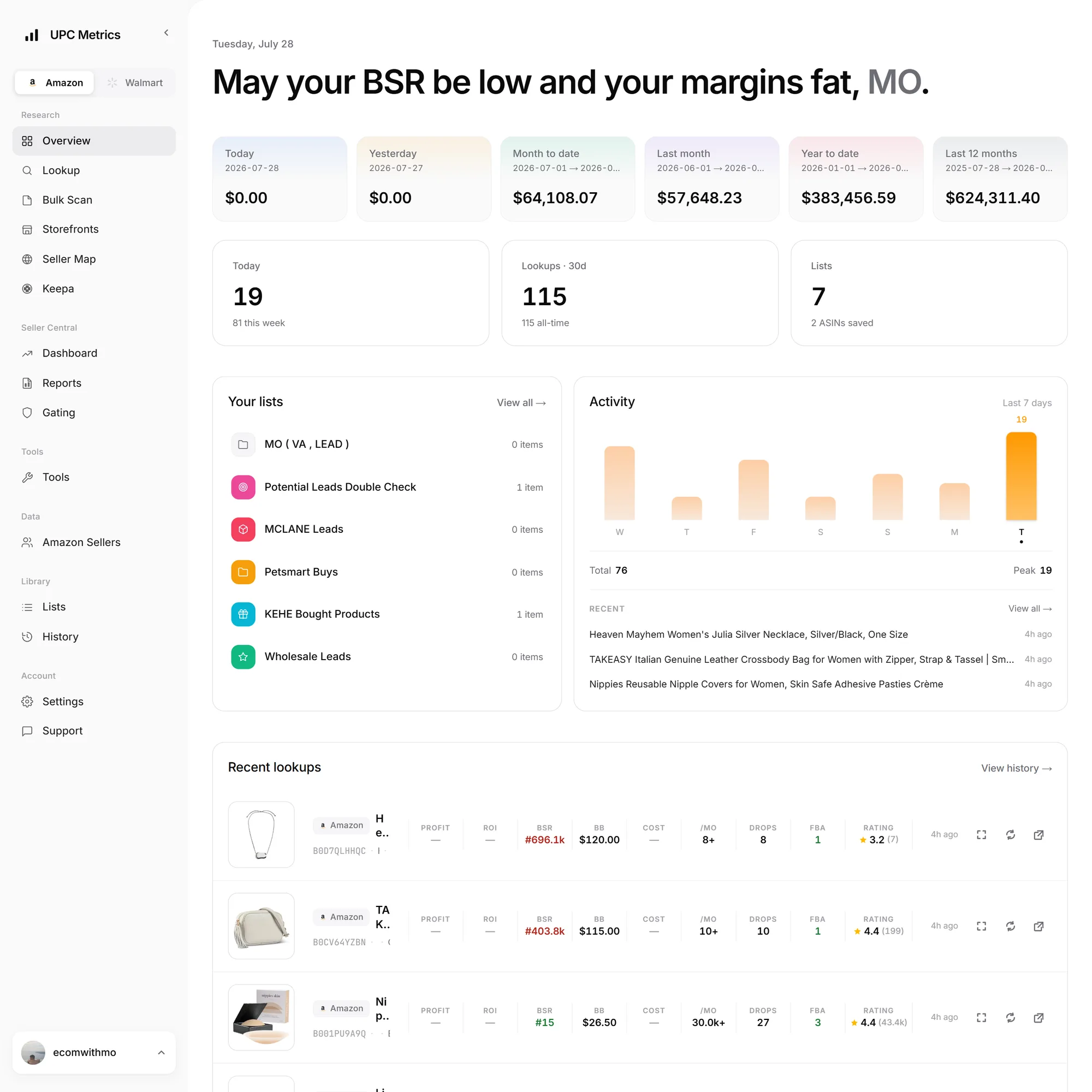This screenshot has width=1092, height=1092.
Task: Expand the B0D7QLHHQC row fullscreen icon
Action: [x=981, y=835]
